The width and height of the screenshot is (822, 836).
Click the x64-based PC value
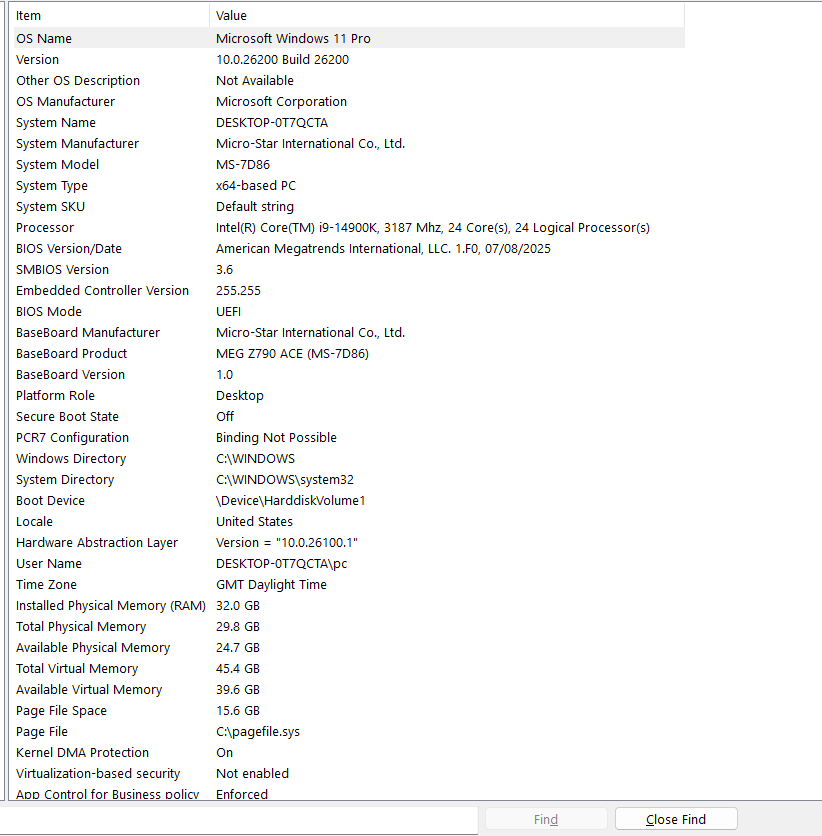click(x=255, y=186)
